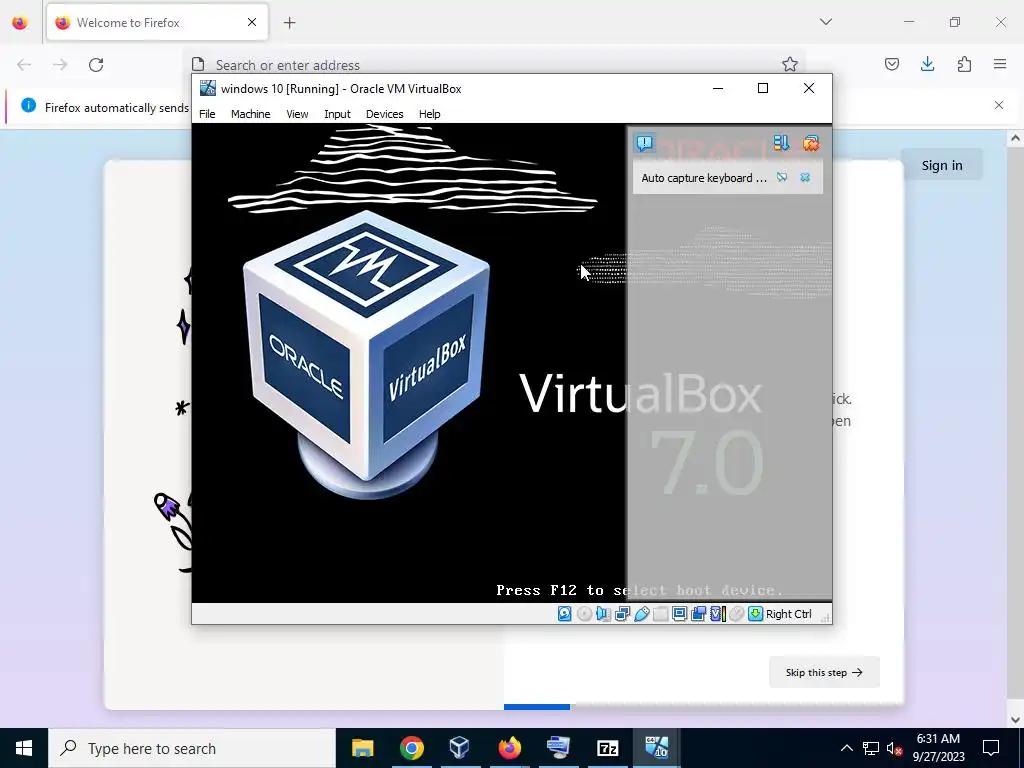Click the taskbar clock showing 6:31 AM
Viewport: 1024px width, 768px height.
click(x=938, y=748)
